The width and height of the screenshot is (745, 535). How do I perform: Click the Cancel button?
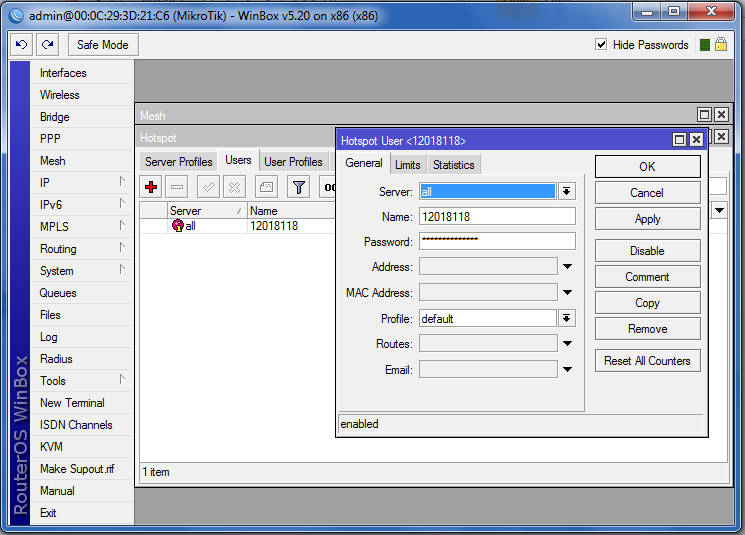[648, 193]
